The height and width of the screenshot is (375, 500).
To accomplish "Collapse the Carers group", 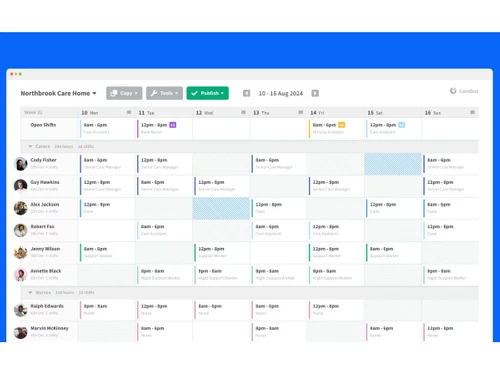I will pos(30,146).
